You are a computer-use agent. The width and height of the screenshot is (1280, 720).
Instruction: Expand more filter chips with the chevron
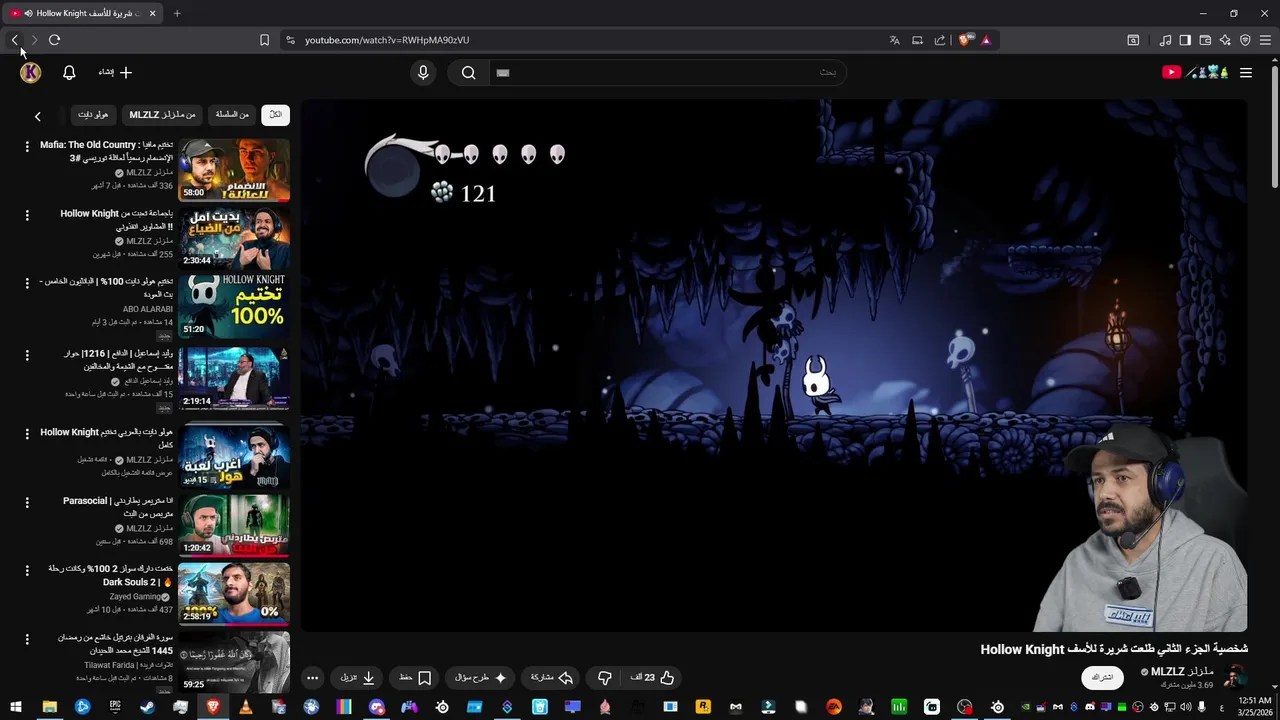[x=38, y=116]
